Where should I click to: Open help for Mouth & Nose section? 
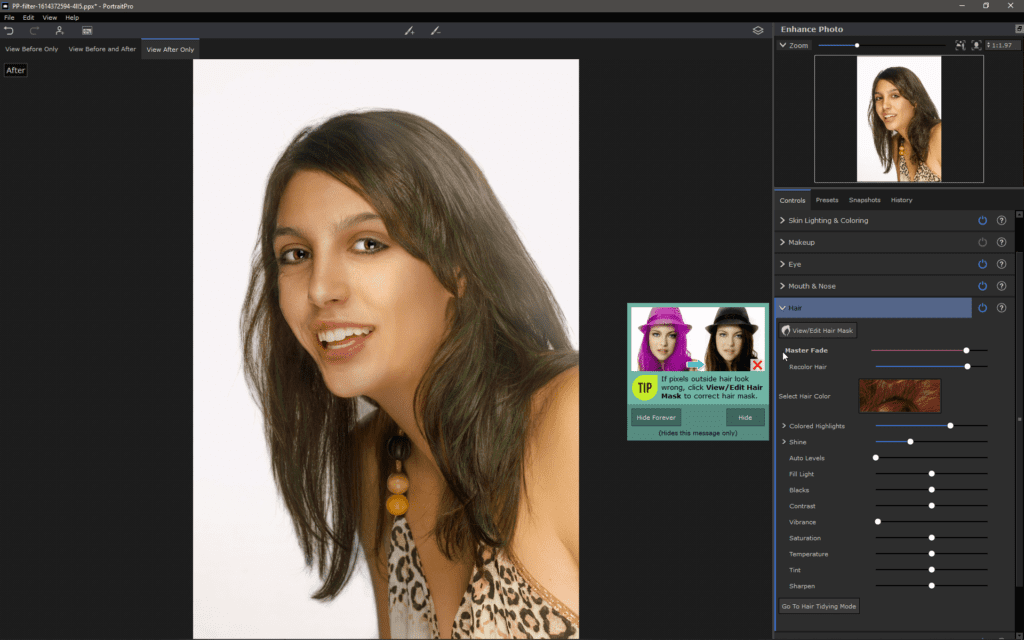click(1001, 286)
